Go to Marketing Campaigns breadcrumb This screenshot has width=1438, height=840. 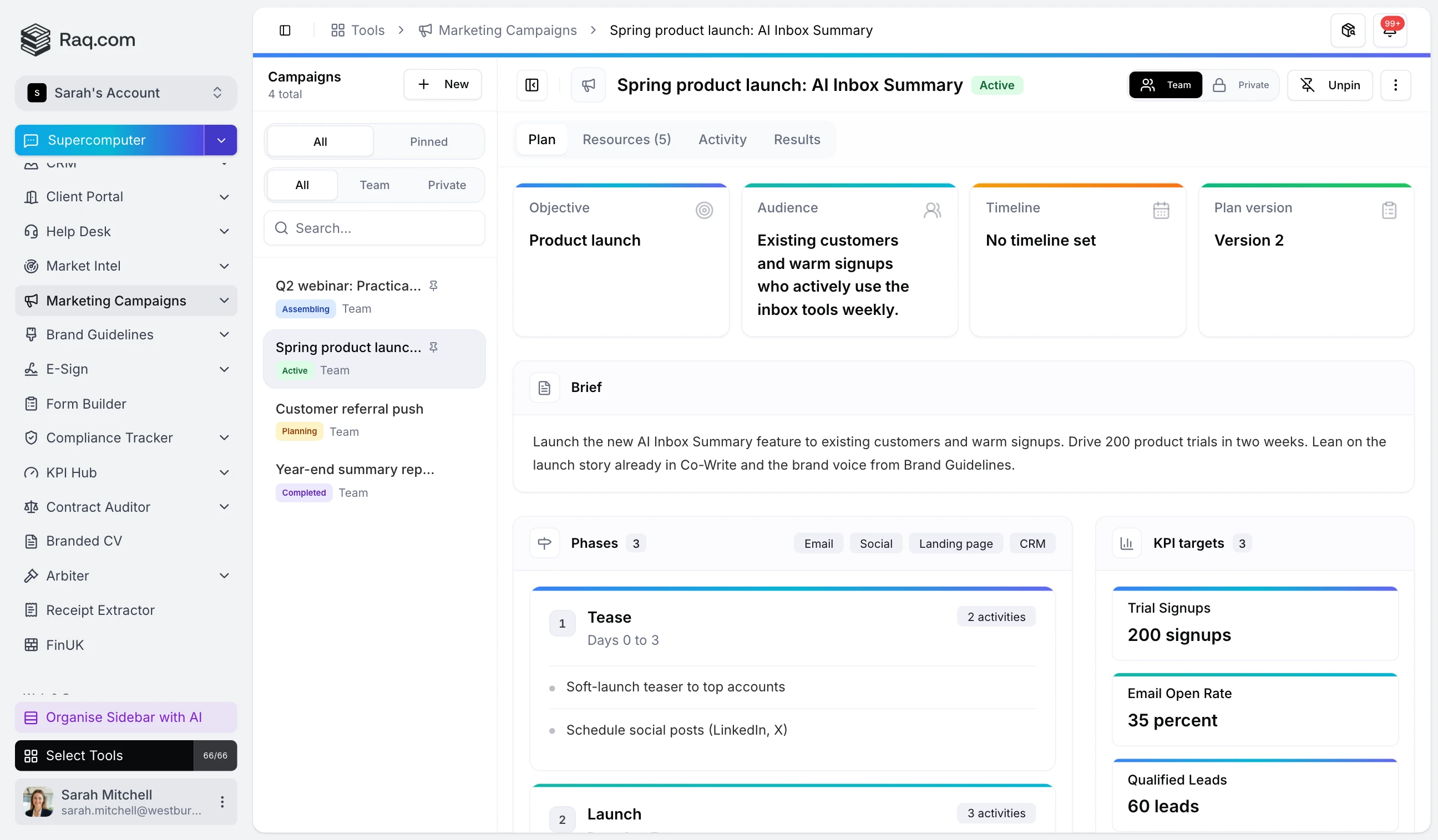pos(498,30)
